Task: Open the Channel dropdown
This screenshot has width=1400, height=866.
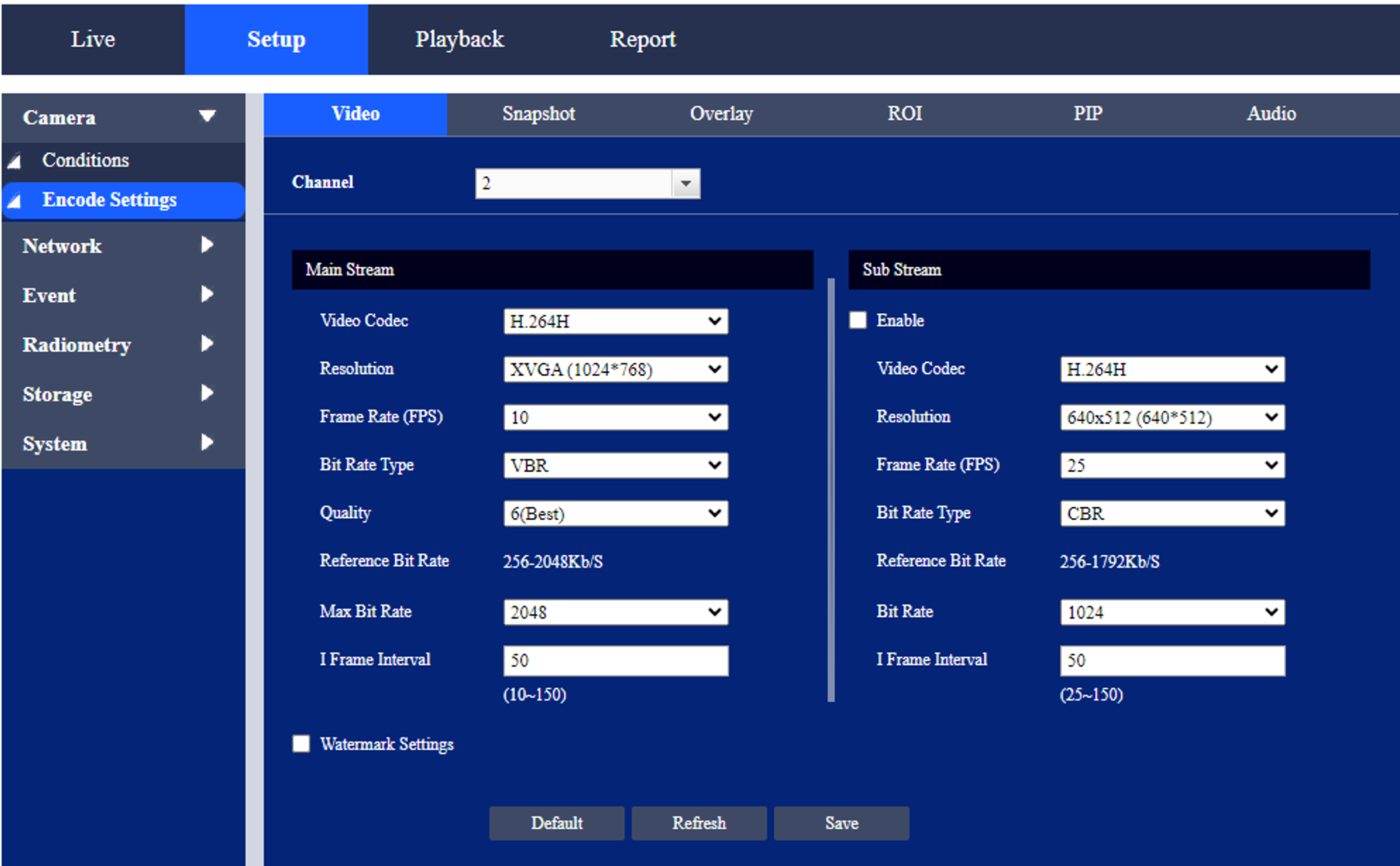Action: tap(685, 184)
